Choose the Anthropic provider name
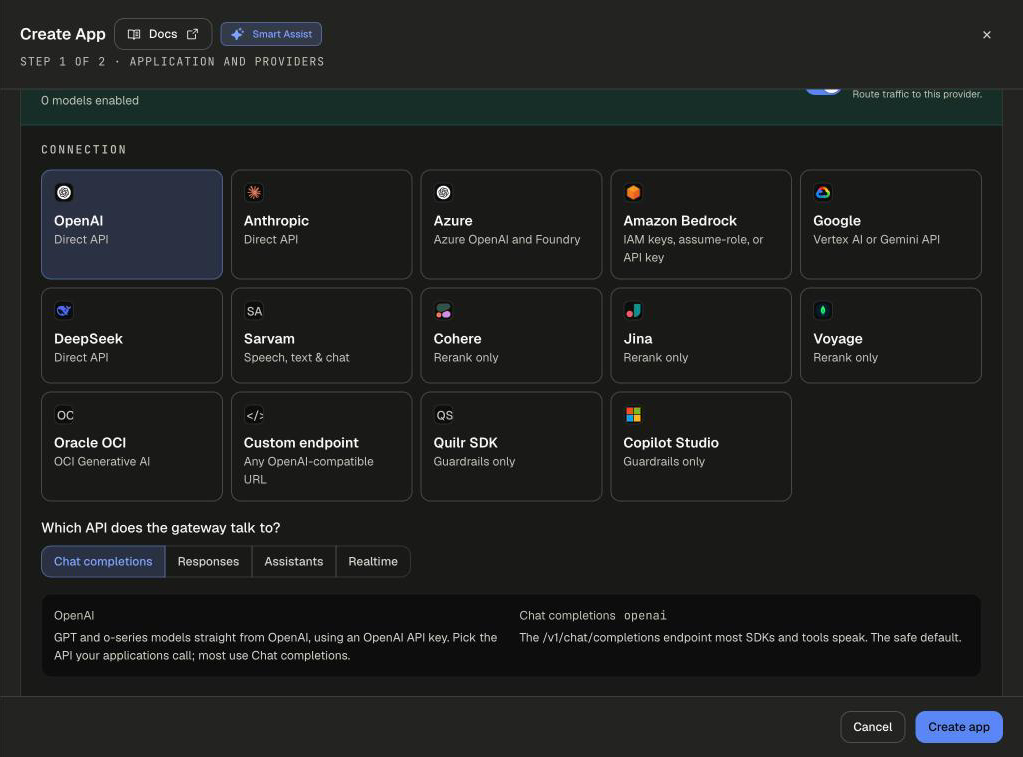Viewport: 1023px width, 757px height. pos(276,221)
